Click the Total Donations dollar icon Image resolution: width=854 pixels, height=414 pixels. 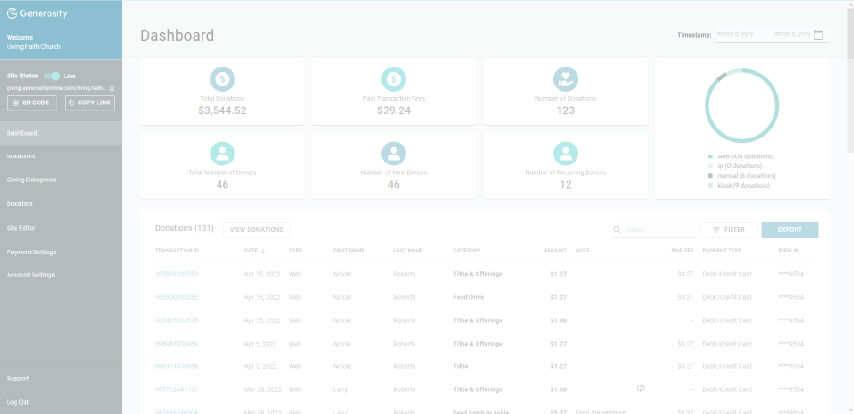pos(223,79)
